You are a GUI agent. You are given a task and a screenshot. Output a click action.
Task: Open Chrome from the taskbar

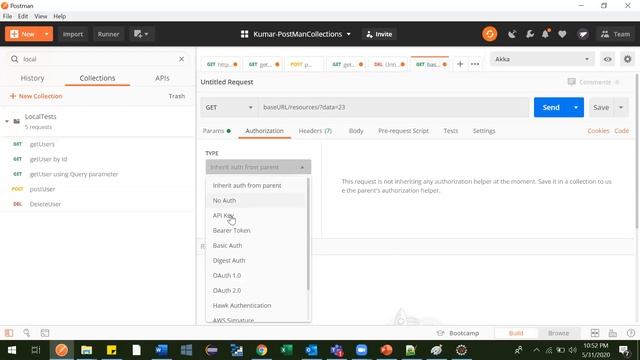[x=262, y=350]
